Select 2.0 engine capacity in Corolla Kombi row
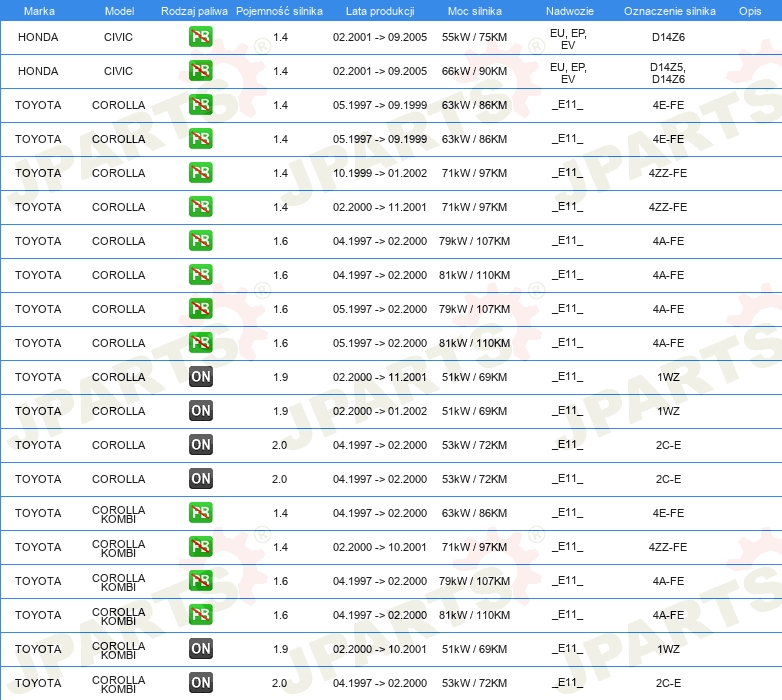This screenshot has height=700, width=782. pos(279,683)
